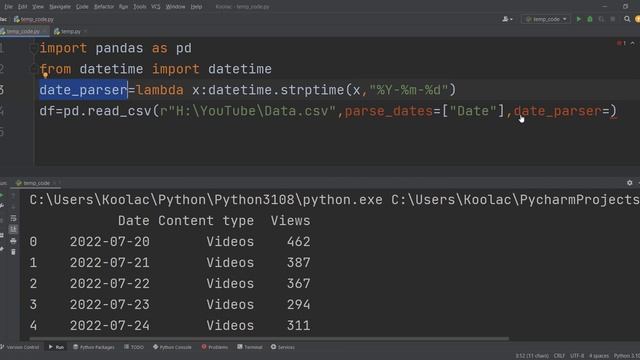The width and height of the screenshot is (640, 360).
Task: Open the Services tool window
Action: click(282, 347)
